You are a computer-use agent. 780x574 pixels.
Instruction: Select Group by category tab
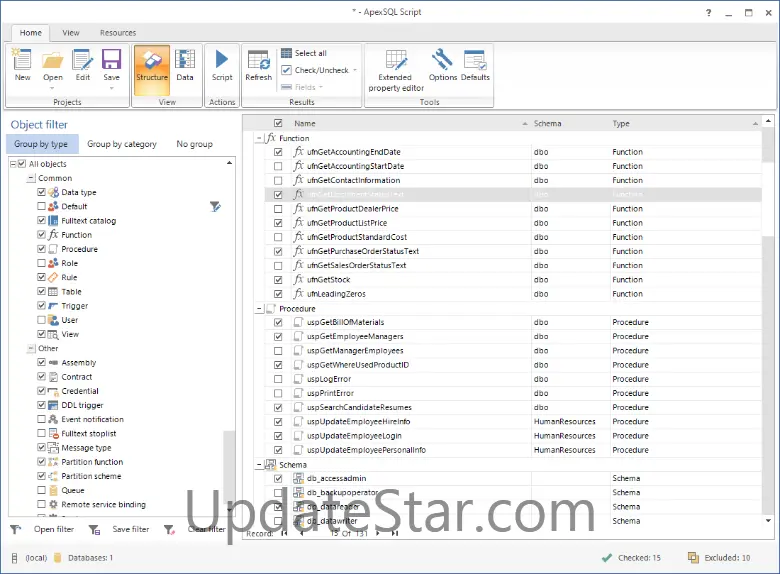122,144
